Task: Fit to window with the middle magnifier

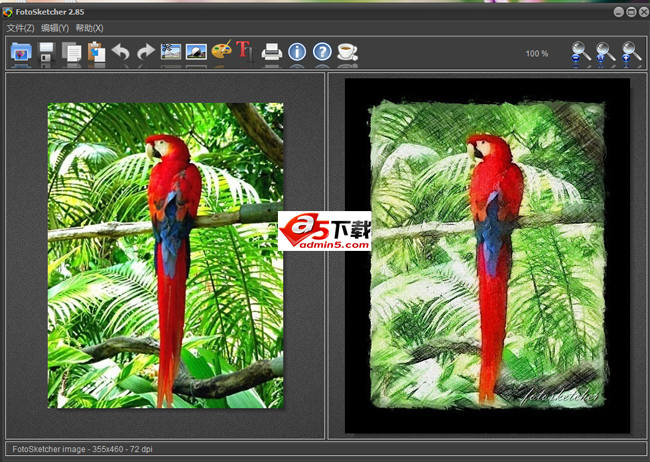Action: [606, 52]
